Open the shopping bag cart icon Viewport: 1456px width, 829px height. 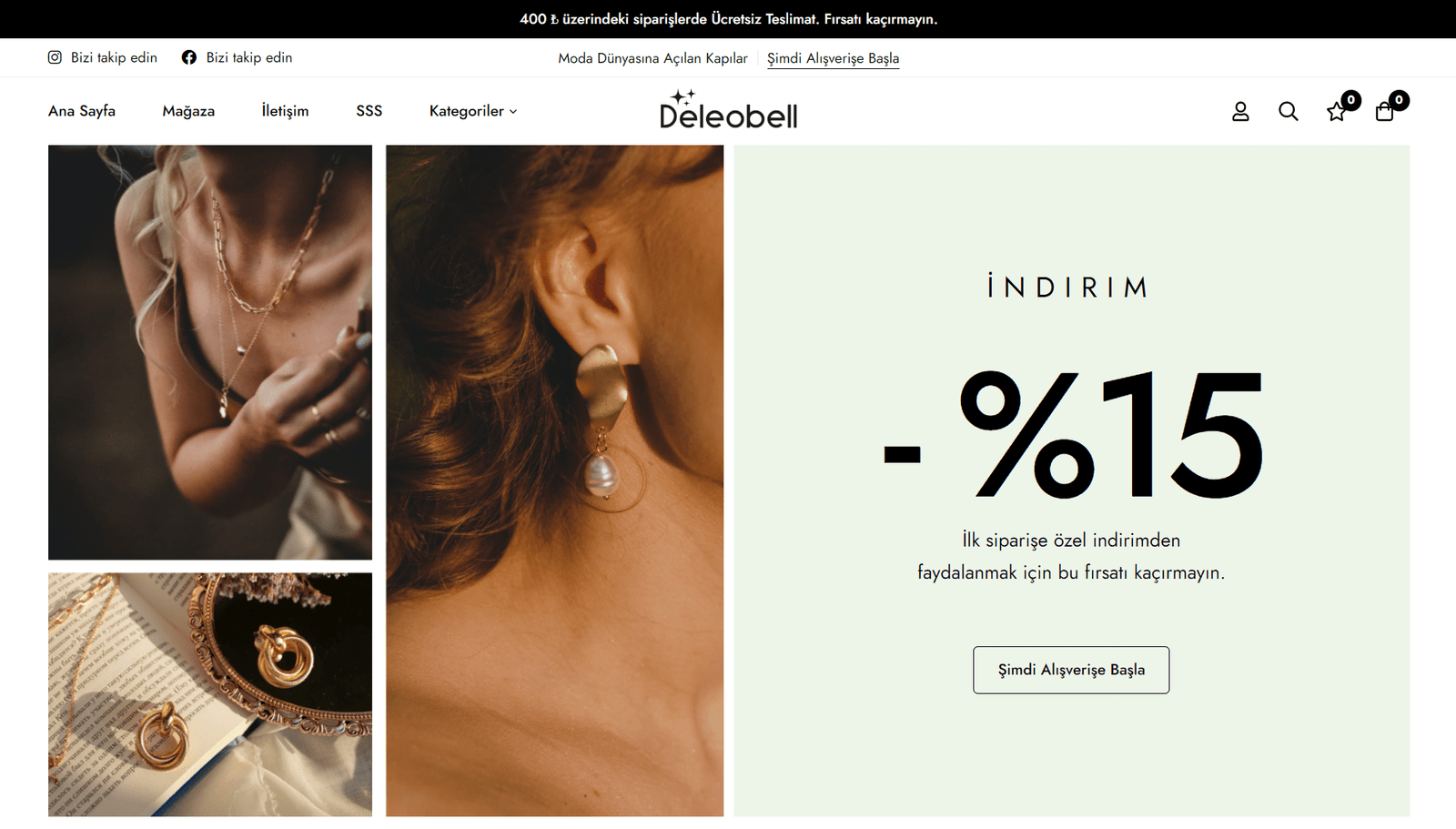point(1384,112)
